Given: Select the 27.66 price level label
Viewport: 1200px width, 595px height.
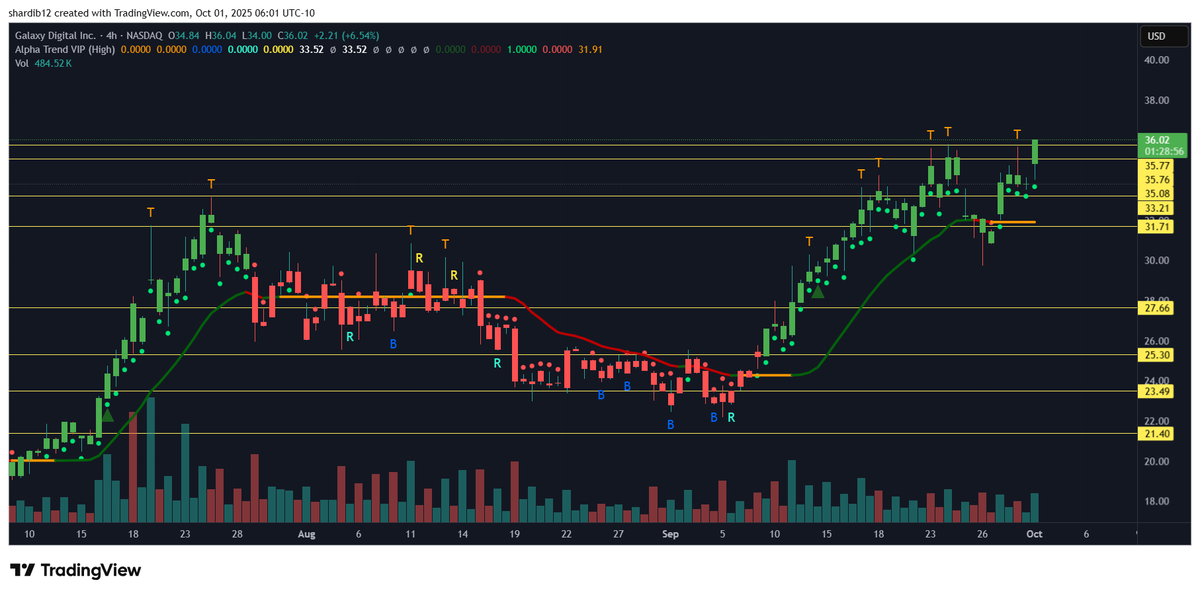Looking at the screenshot, I should pyautogui.click(x=1157, y=308).
